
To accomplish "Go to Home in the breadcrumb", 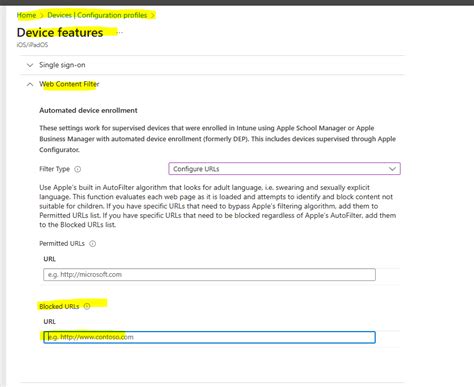I will [x=26, y=15].
